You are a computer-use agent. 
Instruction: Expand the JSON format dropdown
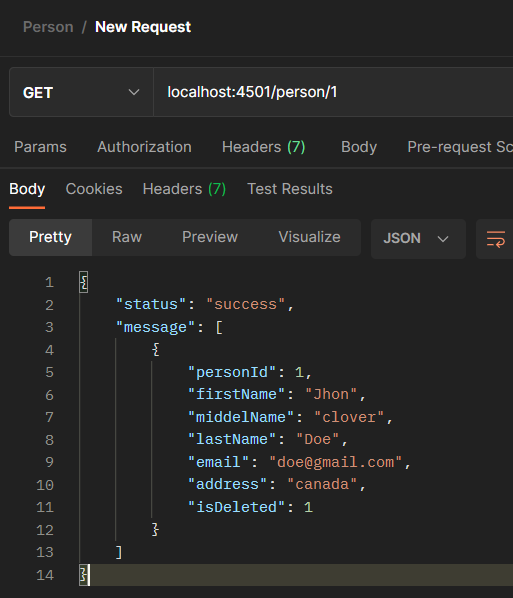(418, 239)
